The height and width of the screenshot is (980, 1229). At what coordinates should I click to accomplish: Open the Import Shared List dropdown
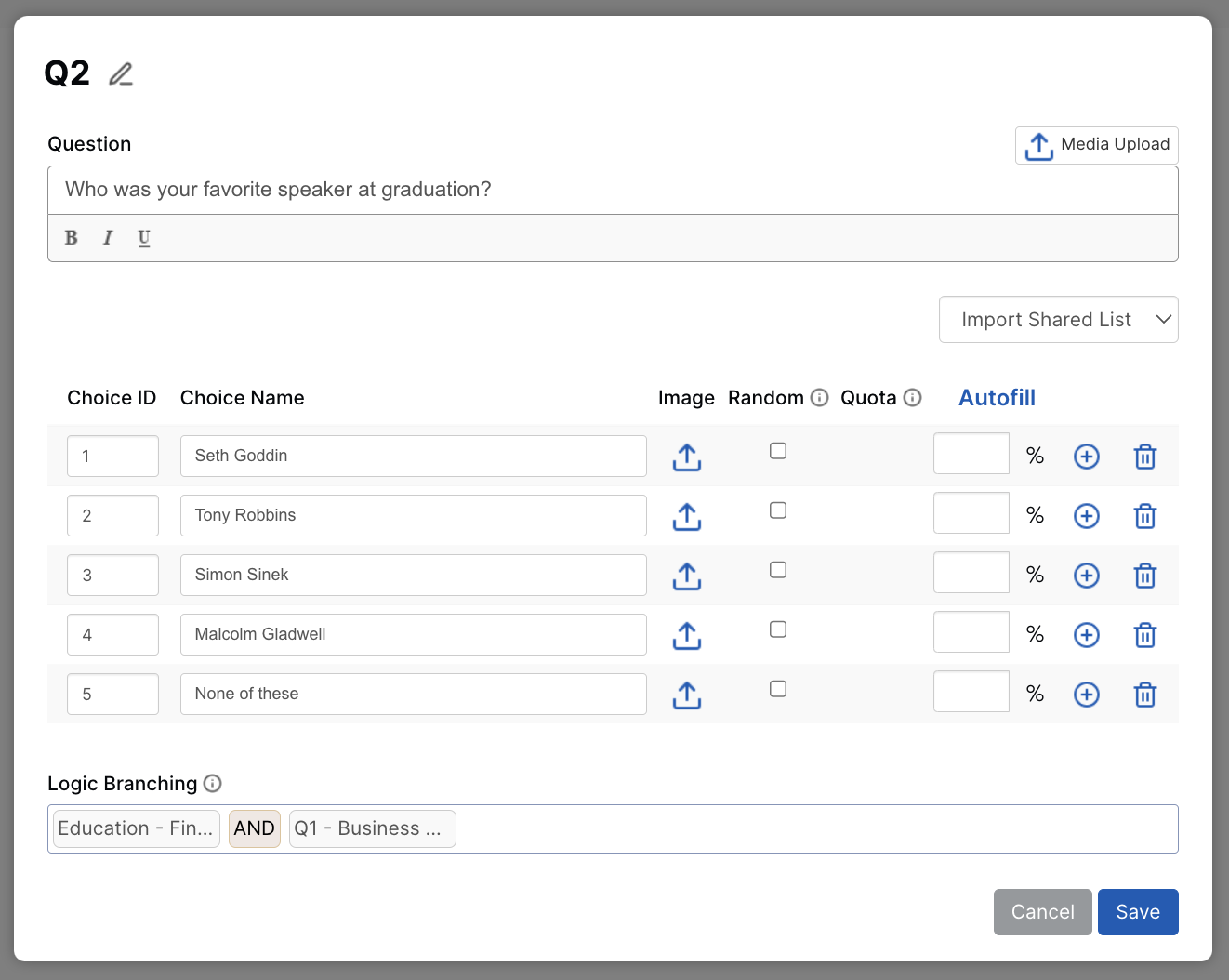pyautogui.click(x=1058, y=320)
